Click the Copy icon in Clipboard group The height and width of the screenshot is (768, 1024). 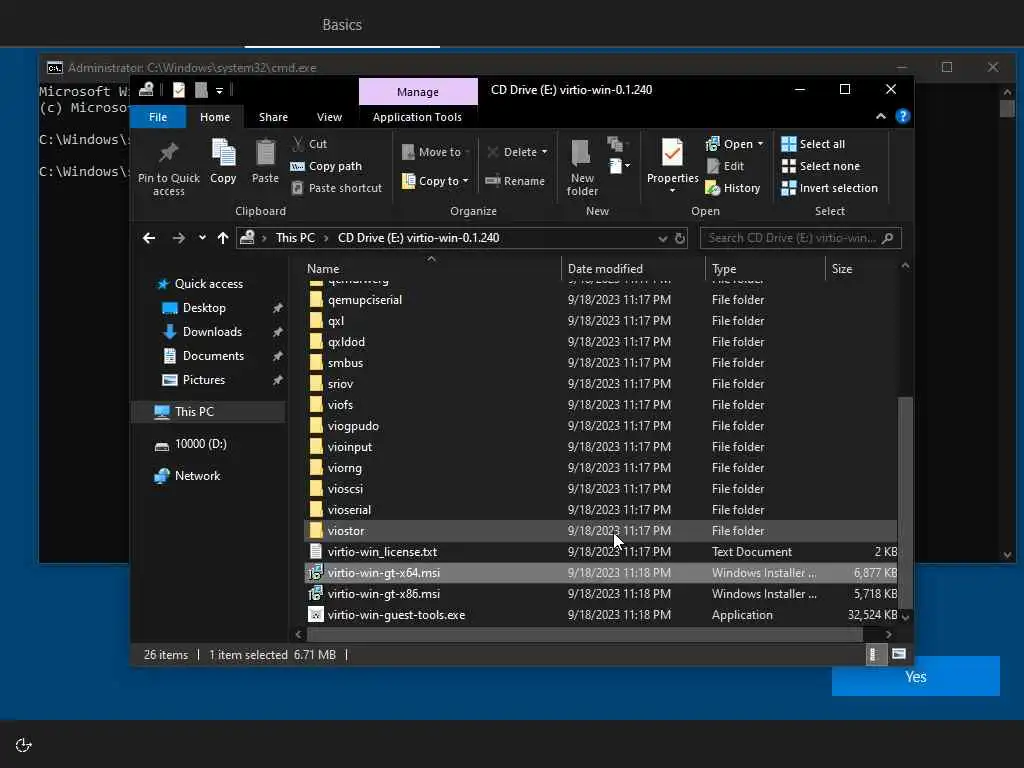tap(223, 153)
